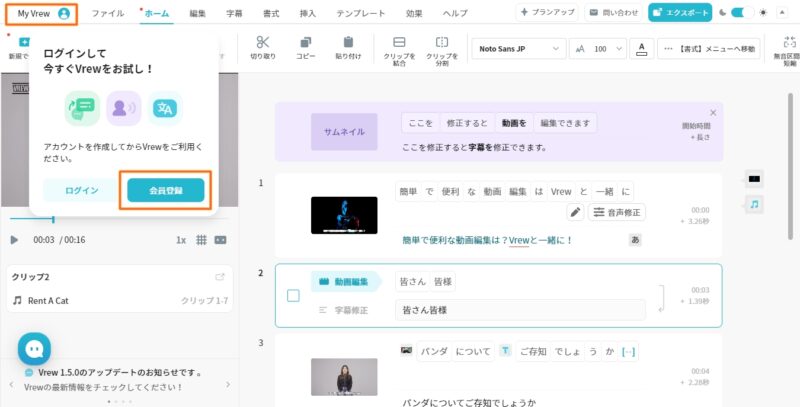The height and width of the screenshot is (407, 800).
Task: Toggle the subtitle display icon in preview
Action: click(x=220, y=240)
